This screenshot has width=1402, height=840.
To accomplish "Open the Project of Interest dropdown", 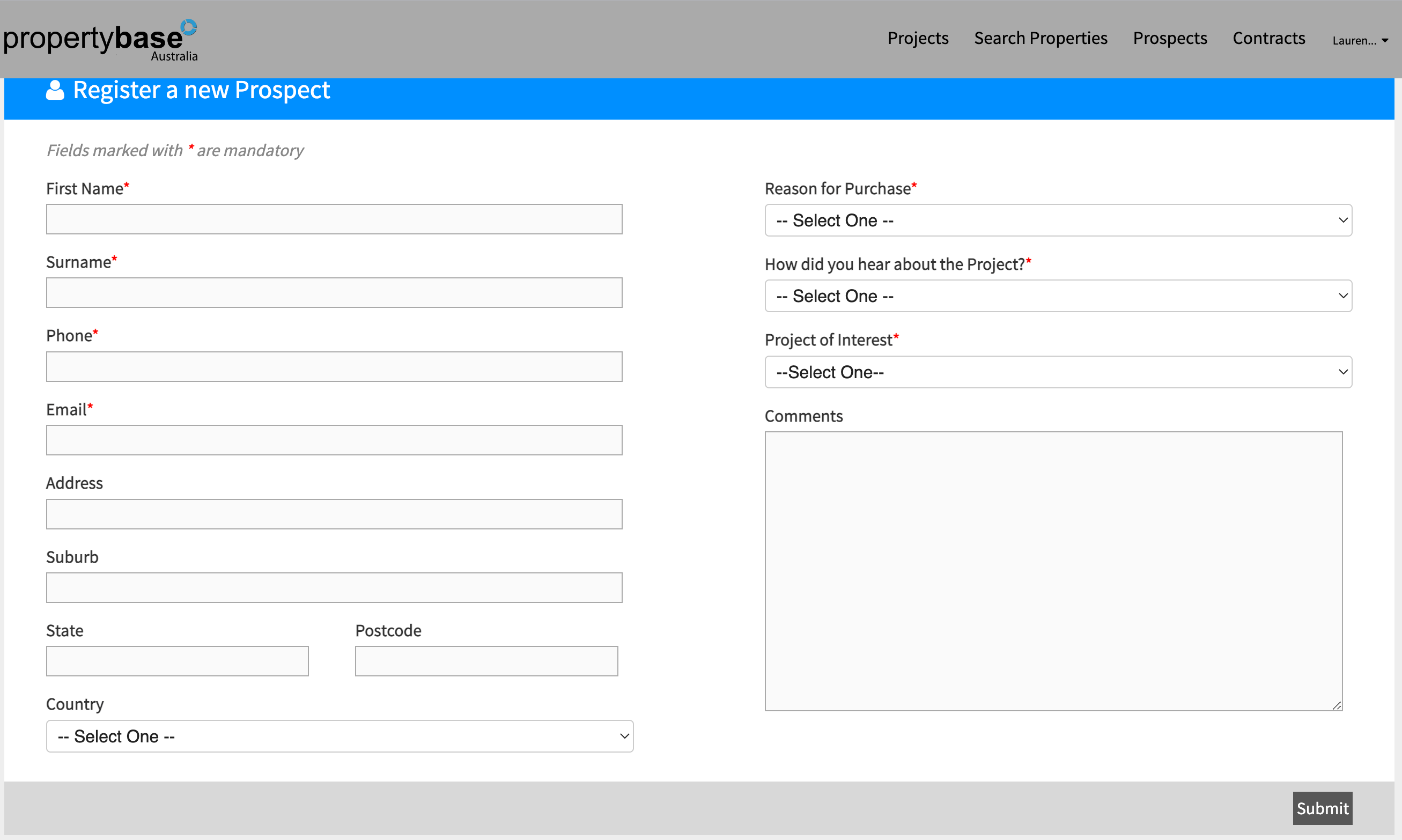I will [x=1057, y=372].
